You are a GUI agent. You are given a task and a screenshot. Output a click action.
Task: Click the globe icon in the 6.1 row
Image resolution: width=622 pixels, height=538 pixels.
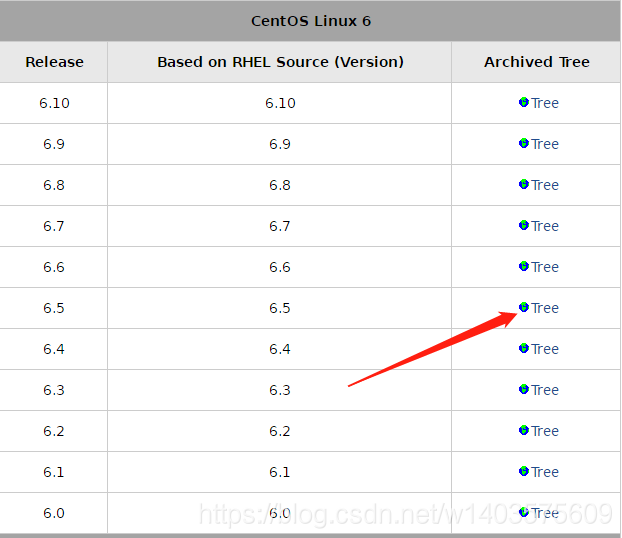[524, 471]
